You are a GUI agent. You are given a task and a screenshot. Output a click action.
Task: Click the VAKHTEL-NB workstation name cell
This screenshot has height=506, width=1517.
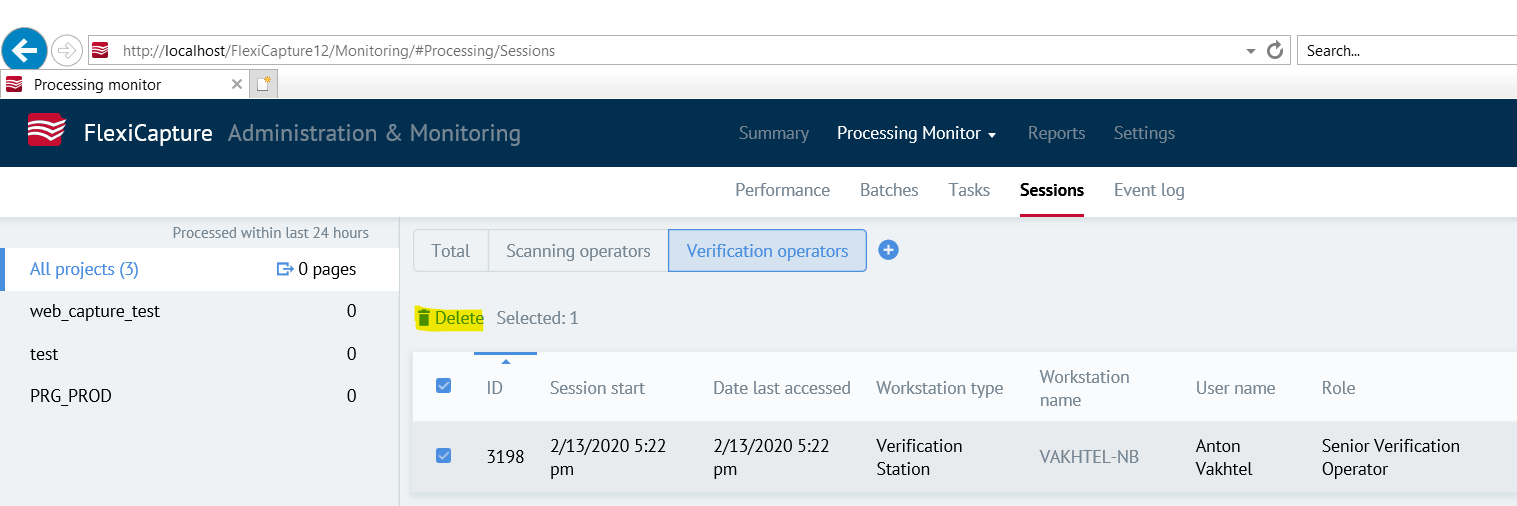point(1089,457)
